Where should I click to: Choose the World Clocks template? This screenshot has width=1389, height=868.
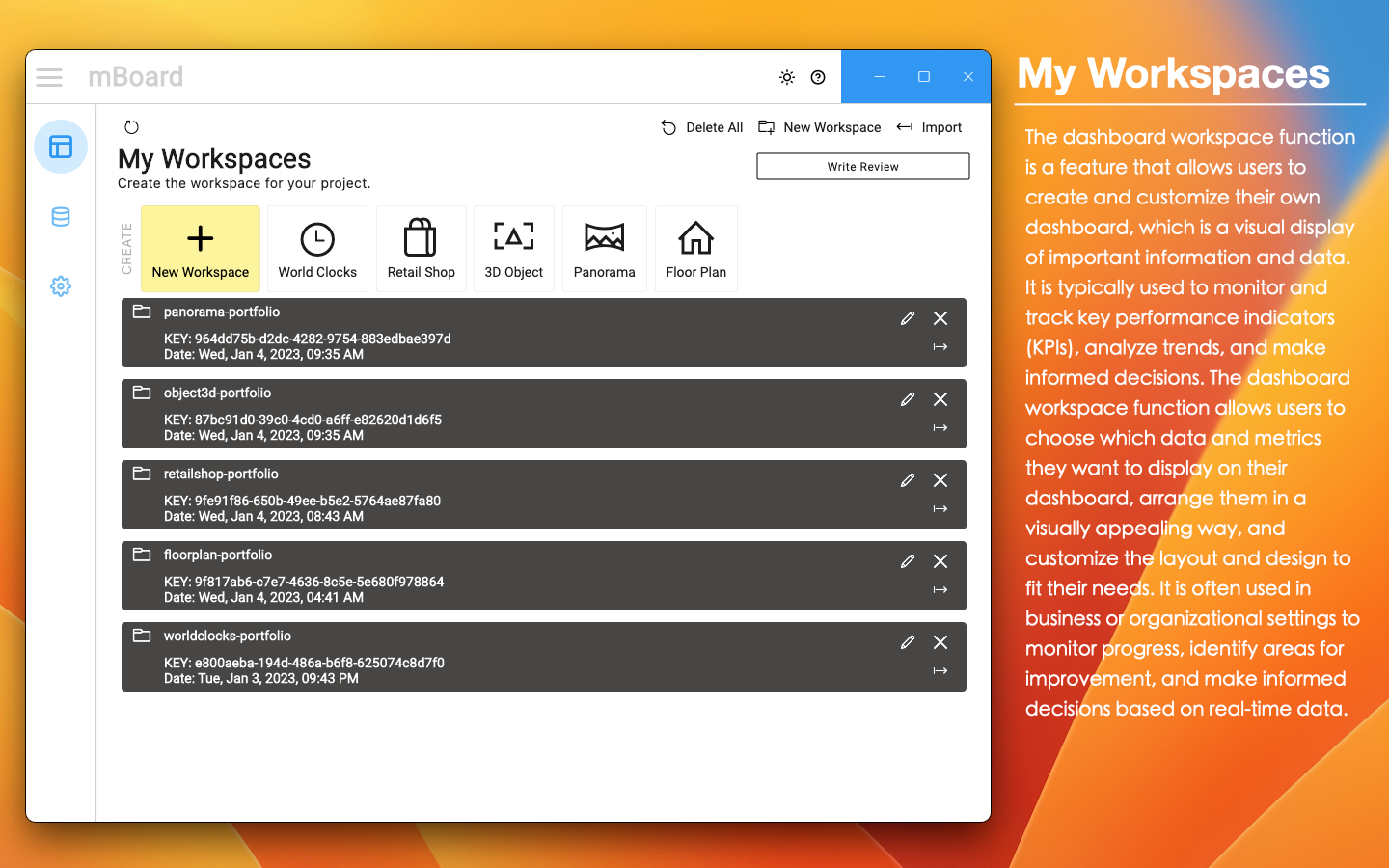point(317,249)
